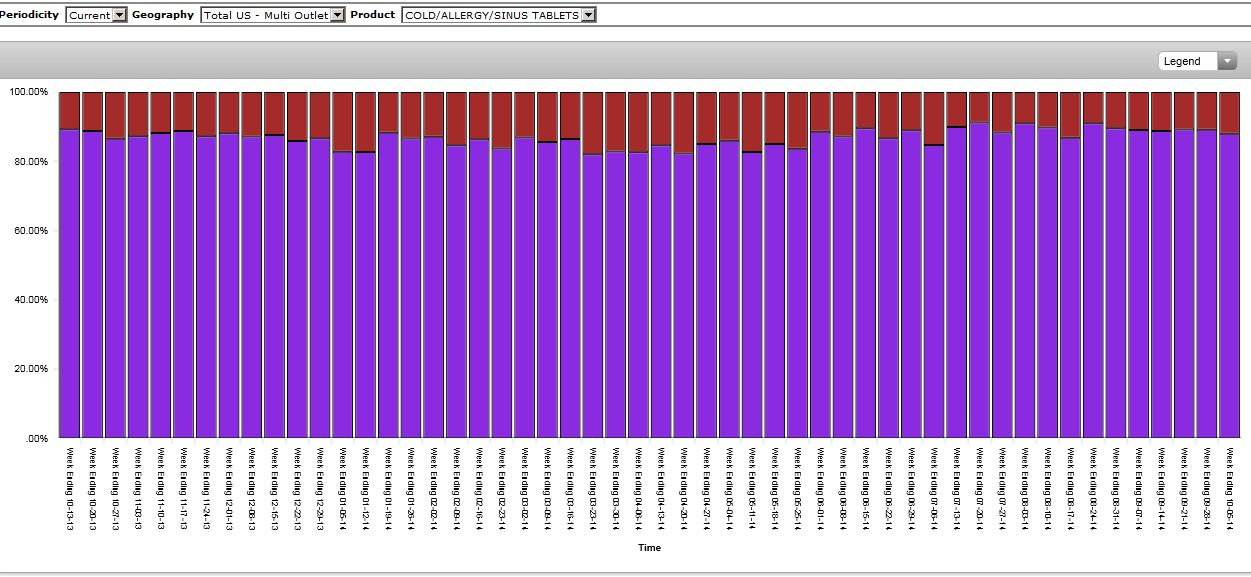The image size is (1251, 577).
Task: Select the Week Ending 04-06-14 axis label
Action: pos(637,488)
